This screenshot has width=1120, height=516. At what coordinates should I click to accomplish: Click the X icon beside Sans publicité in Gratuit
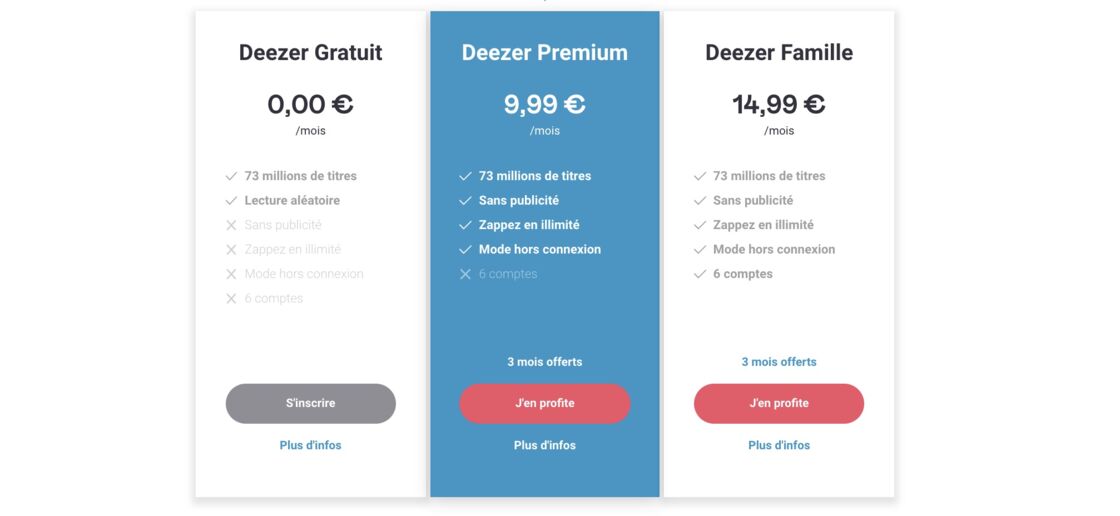231,225
